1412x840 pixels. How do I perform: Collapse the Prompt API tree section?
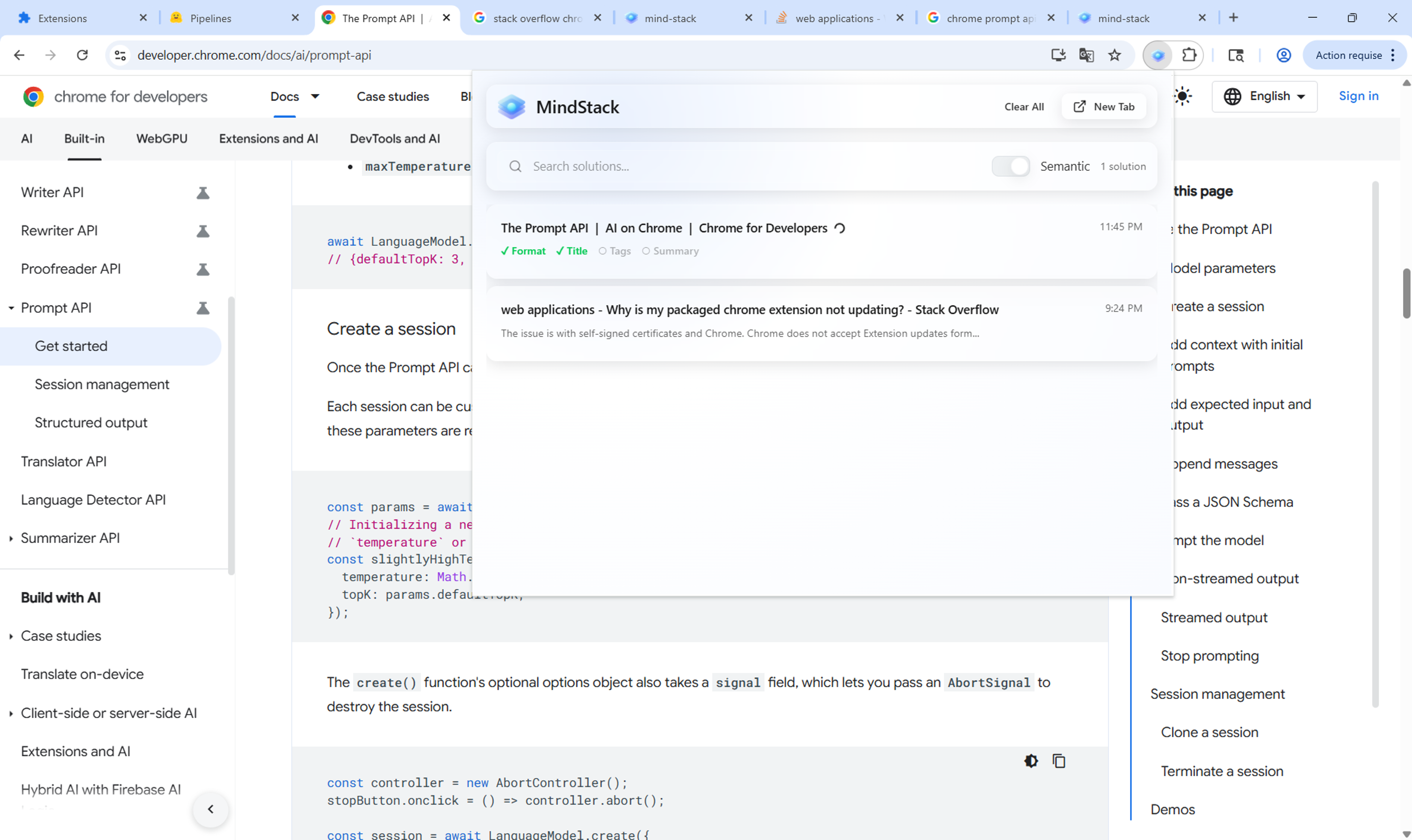[x=11, y=308]
